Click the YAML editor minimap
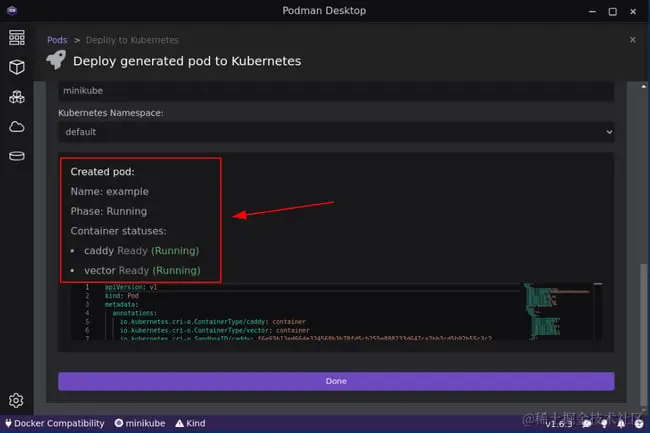650x433 pixels. click(558, 312)
